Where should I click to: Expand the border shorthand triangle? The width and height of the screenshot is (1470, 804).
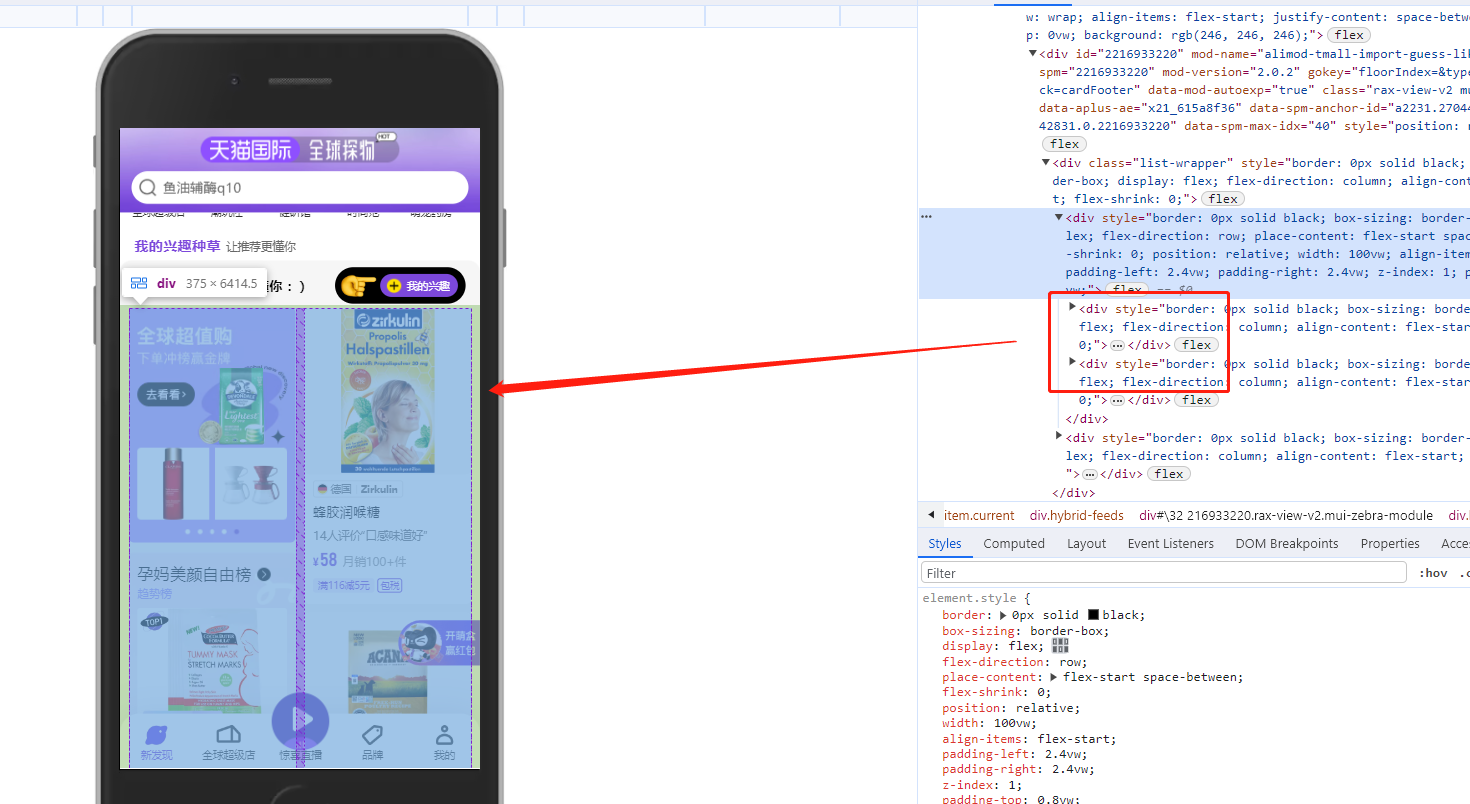[x=1004, y=615]
